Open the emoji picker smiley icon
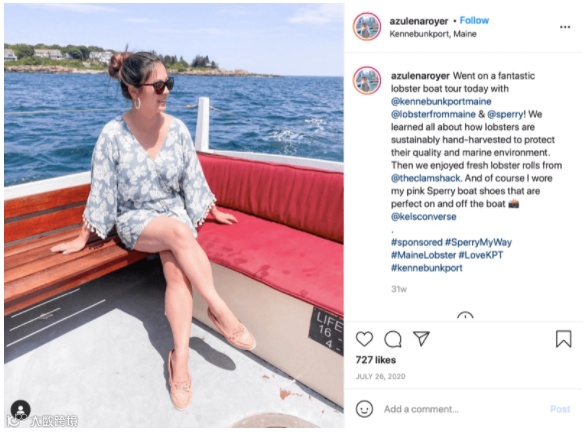The height and width of the screenshot is (433, 585). (x=364, y=409)
